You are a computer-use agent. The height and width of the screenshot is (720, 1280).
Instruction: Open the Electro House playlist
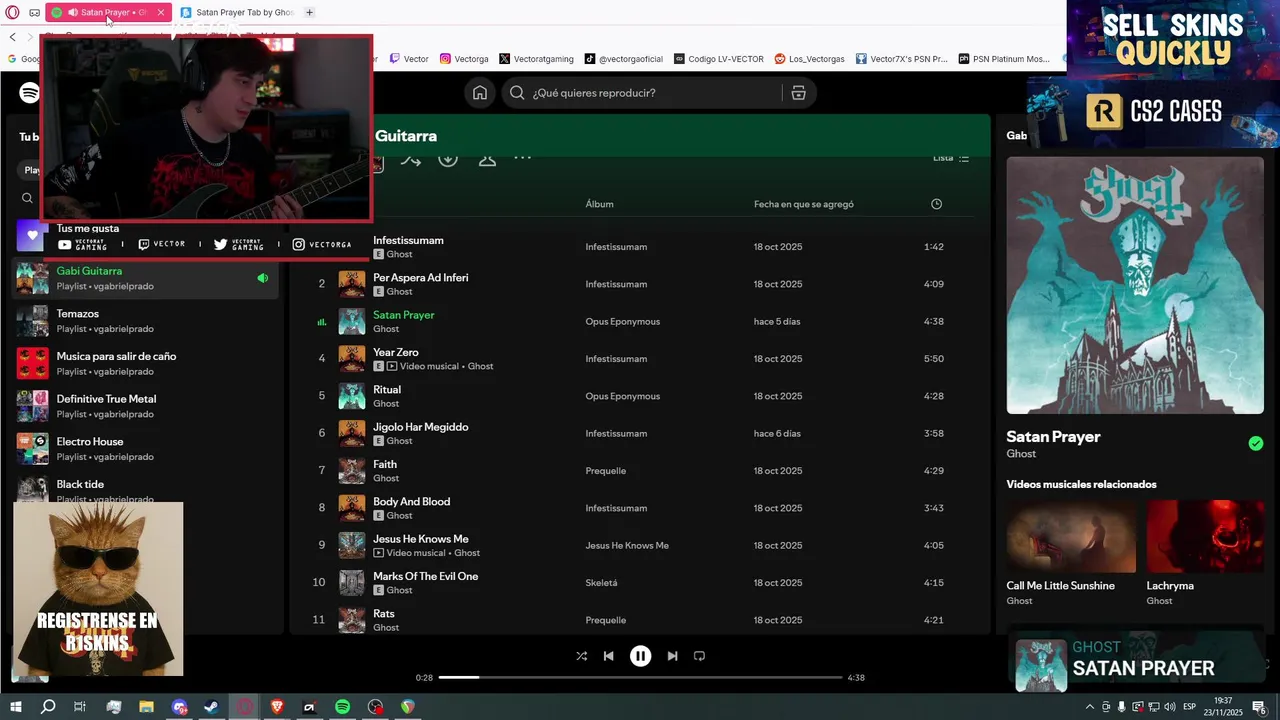click(x=146, y=449)
